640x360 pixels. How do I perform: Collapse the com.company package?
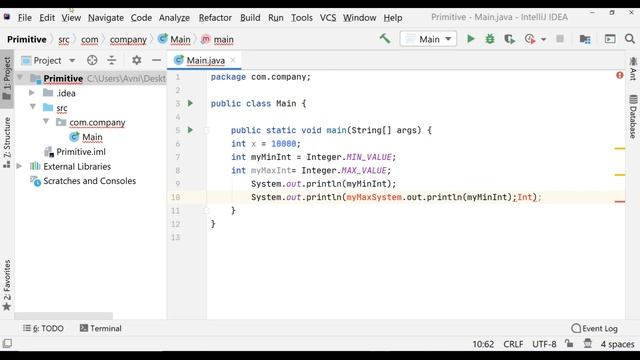point(46,122)
